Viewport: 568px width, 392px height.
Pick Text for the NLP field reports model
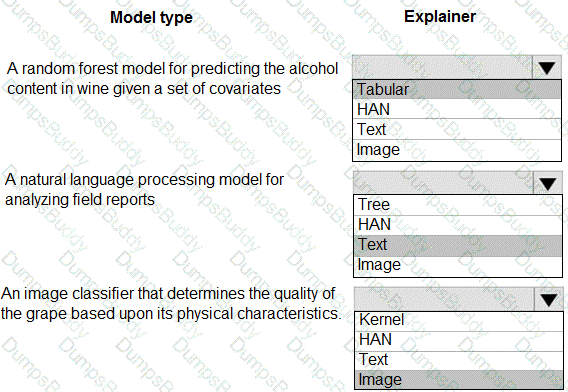[x=458, y=245]
